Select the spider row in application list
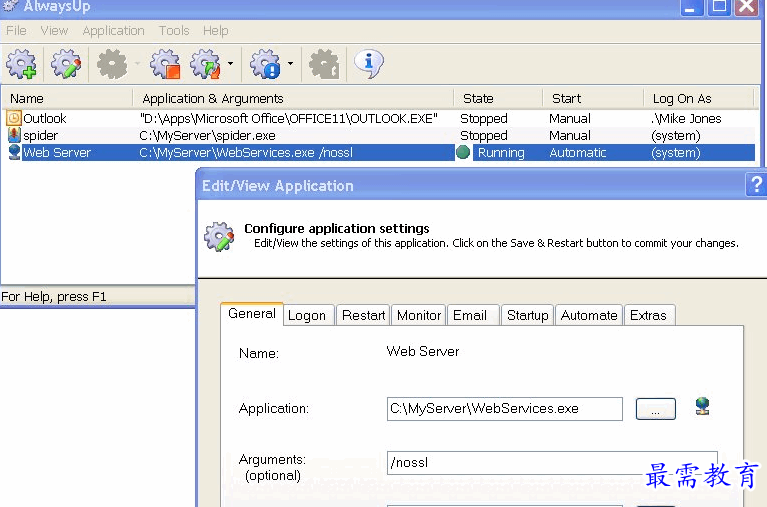This screenshot has height=507, width=767. click(x=40, y=135)
